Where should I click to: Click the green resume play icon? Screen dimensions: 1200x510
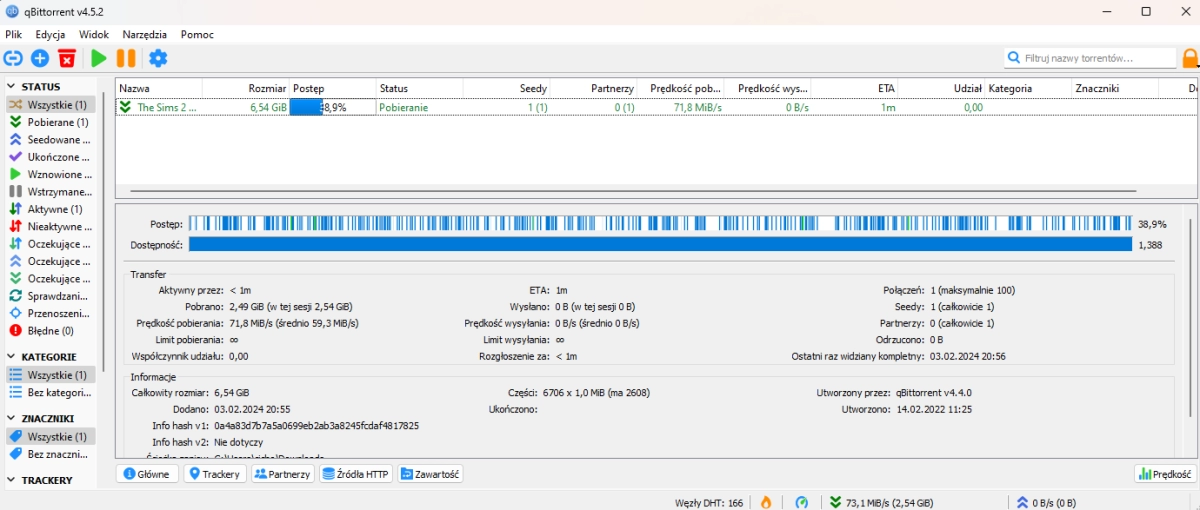[x=99, y=58]
